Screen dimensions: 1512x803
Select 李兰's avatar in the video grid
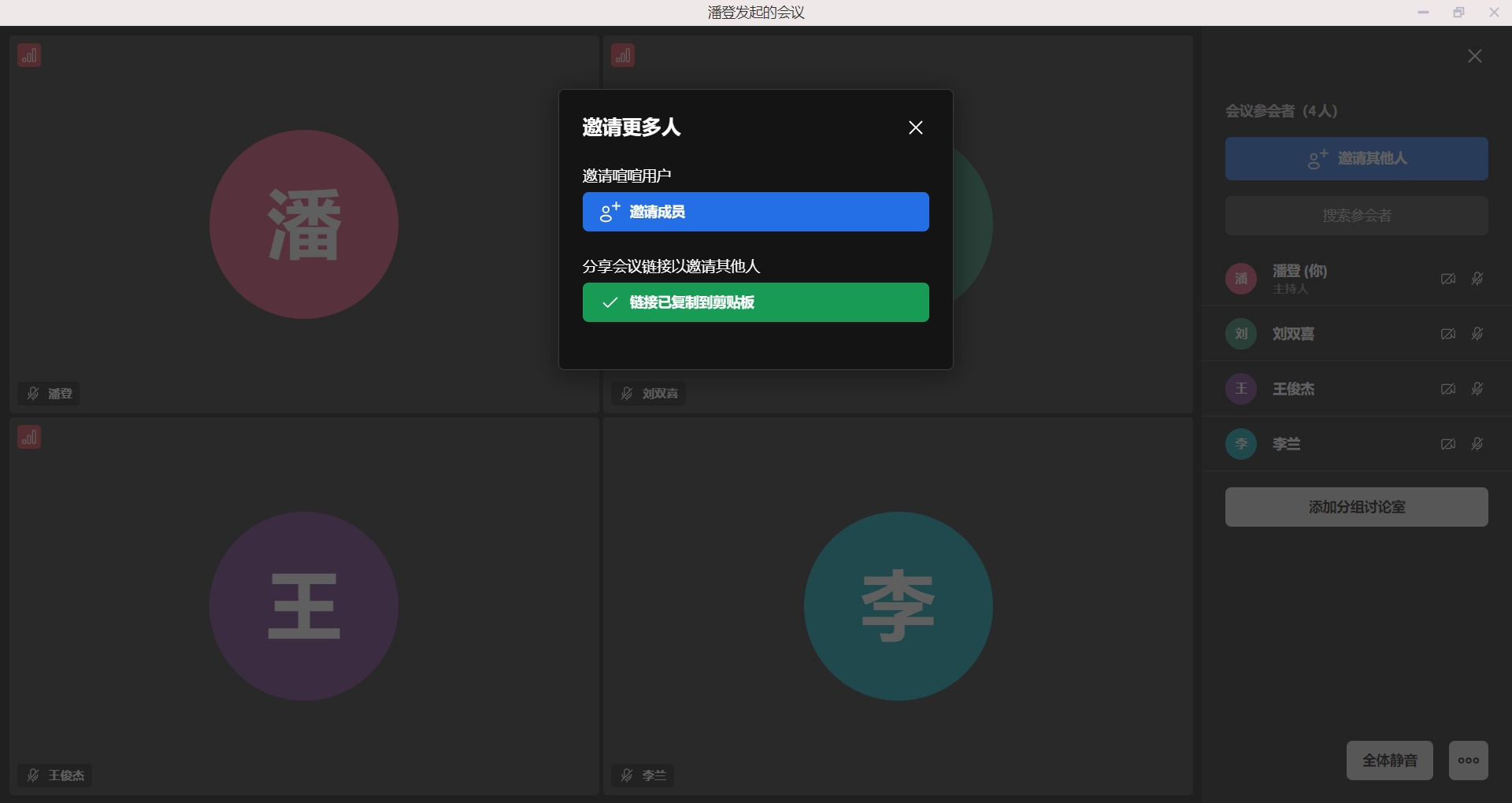pyautogui.click(x=898, y=606)
